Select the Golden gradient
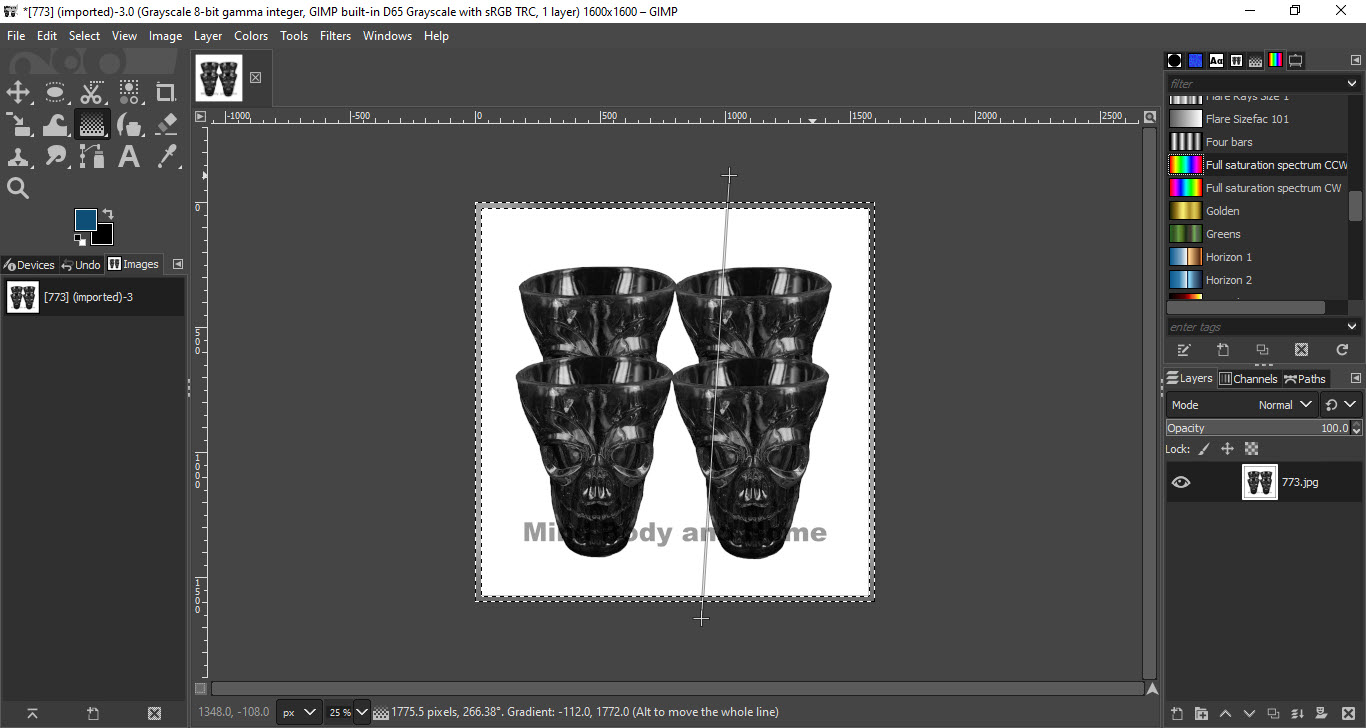 1222,211
